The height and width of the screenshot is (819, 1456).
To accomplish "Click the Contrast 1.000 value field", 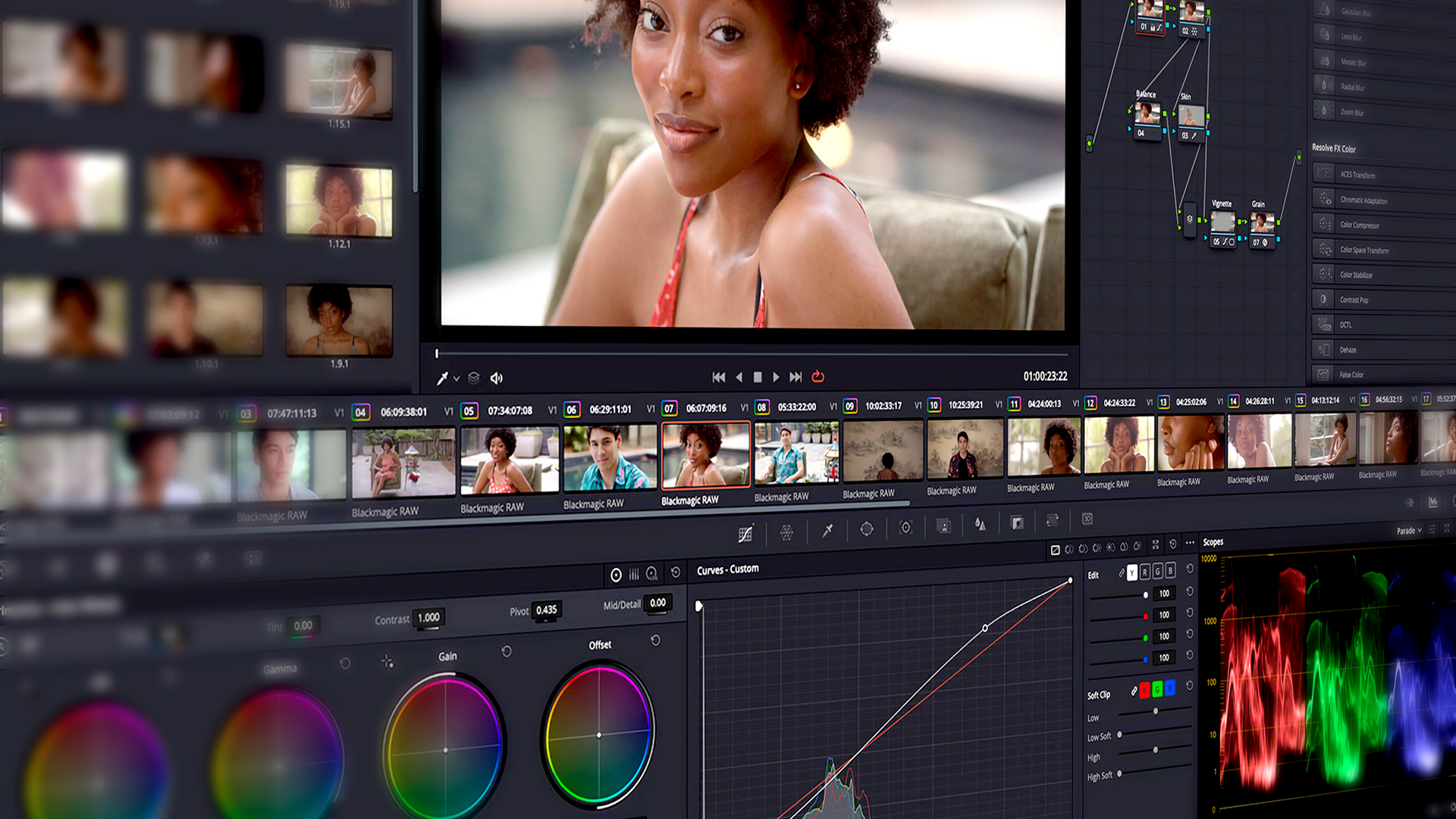I will point(428,617).
